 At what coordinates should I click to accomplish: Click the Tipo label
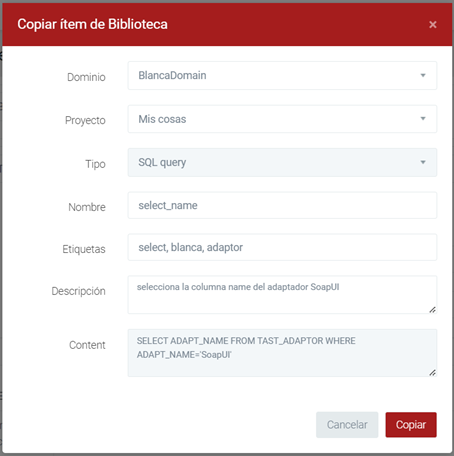[95, 164]
